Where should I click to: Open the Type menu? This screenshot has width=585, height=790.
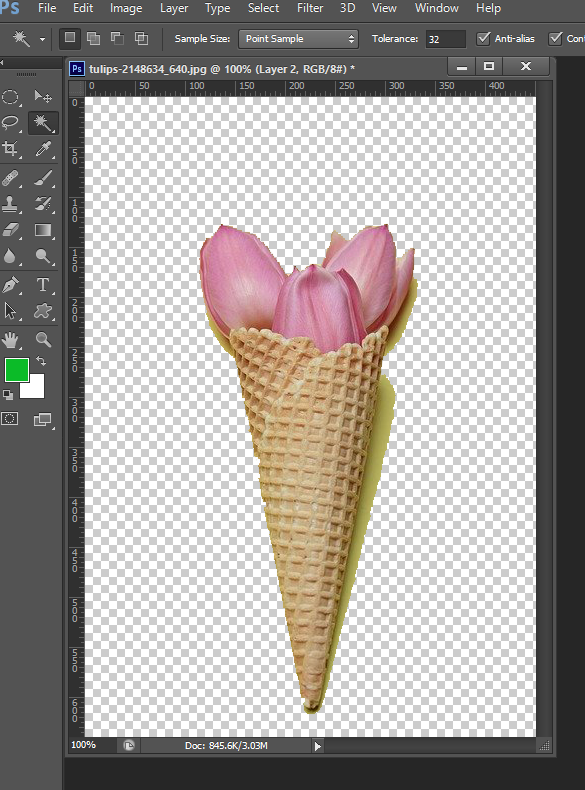(x=217, y=8)
